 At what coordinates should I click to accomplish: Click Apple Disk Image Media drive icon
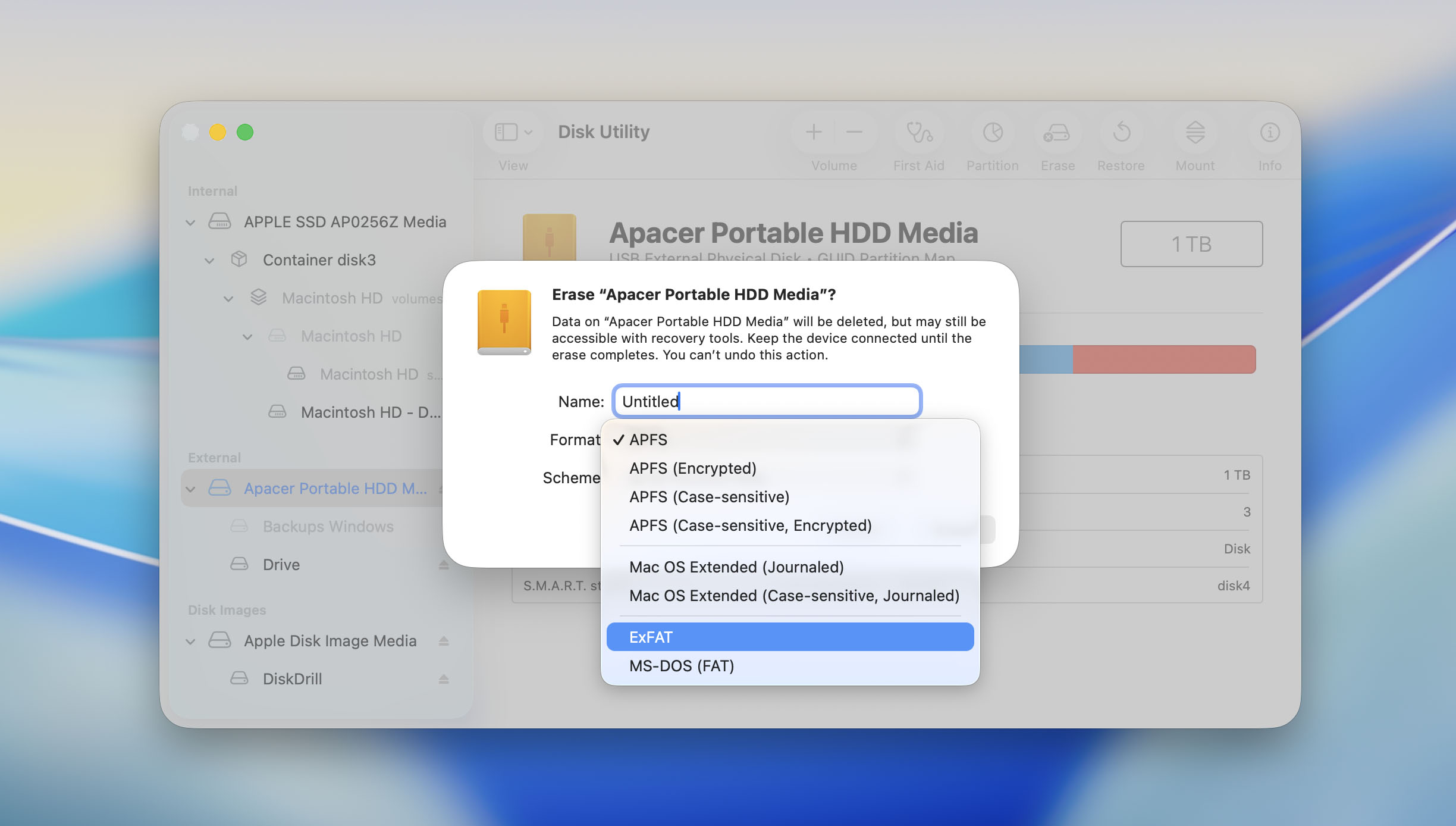(x=219, y=640)
